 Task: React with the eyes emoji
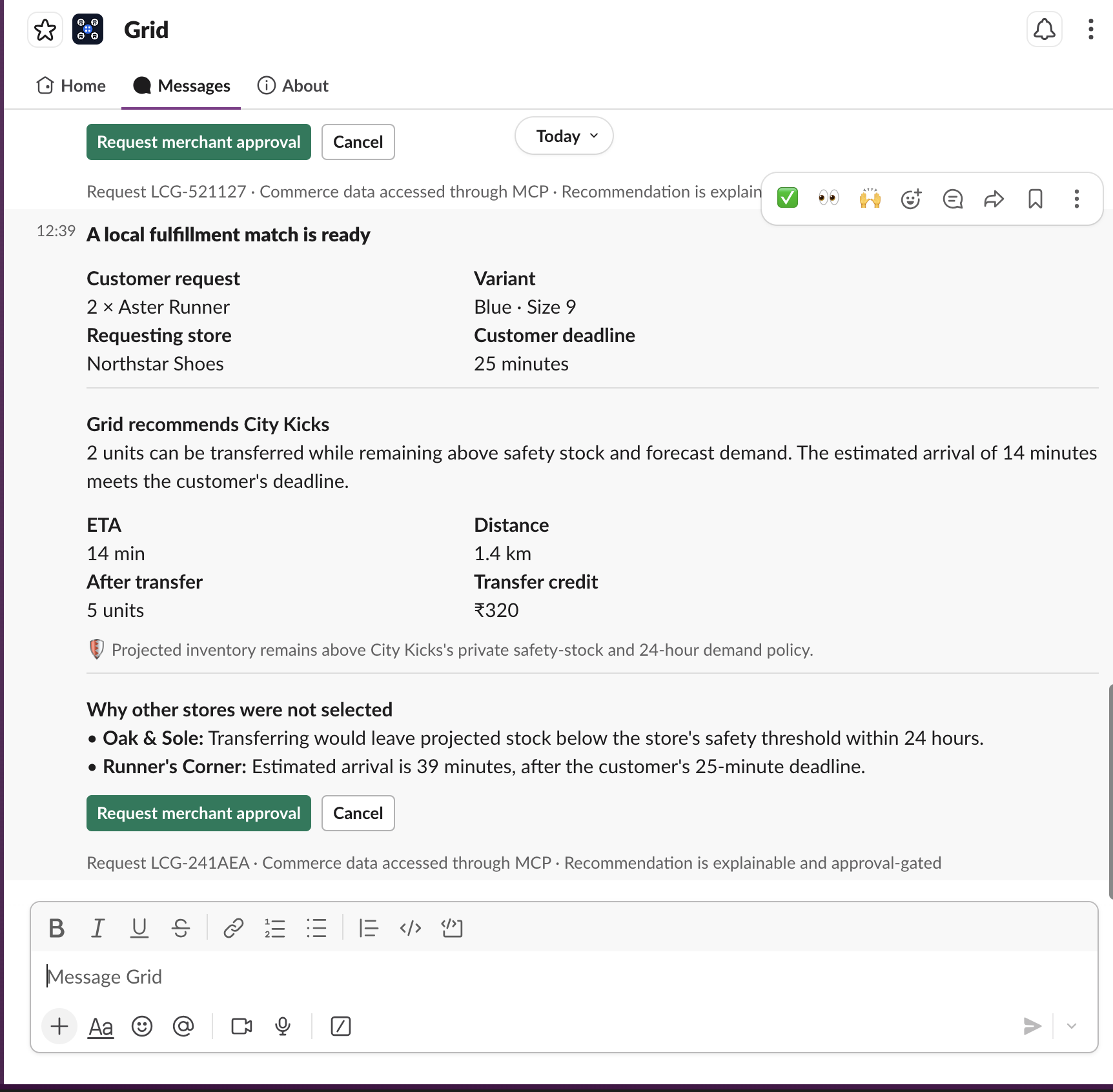[x=829, y=198]
